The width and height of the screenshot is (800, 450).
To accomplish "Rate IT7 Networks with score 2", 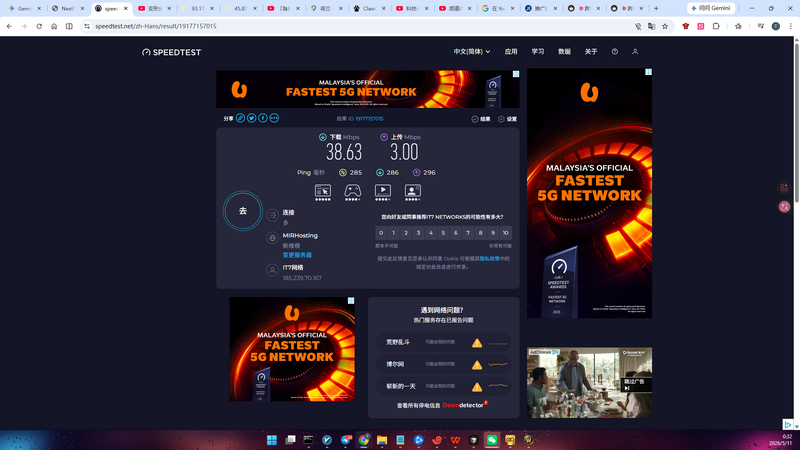I will tap(406, 233).
